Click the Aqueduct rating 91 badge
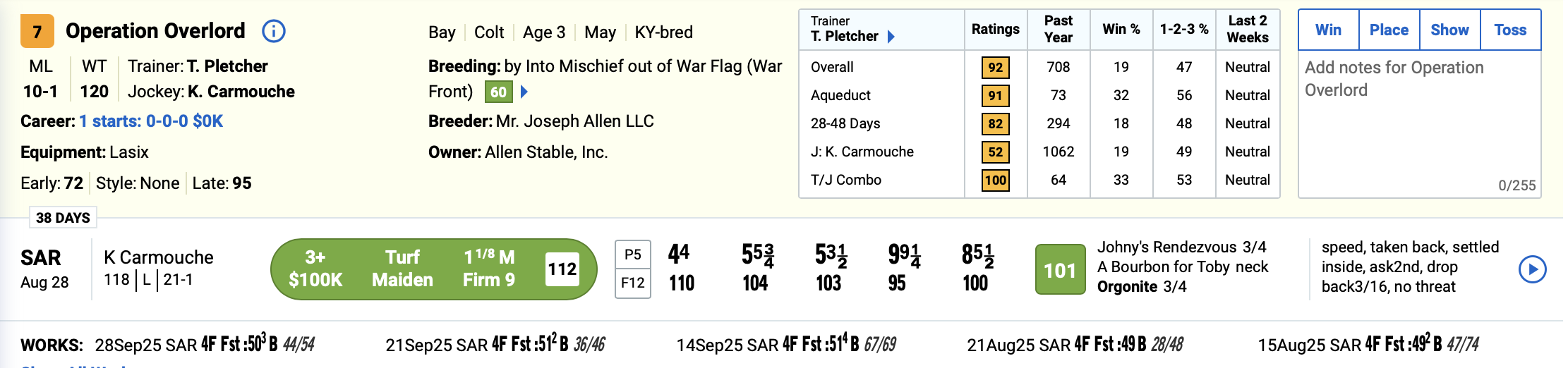Viewport: 1568px width, 368px height. tap(995, 96)
